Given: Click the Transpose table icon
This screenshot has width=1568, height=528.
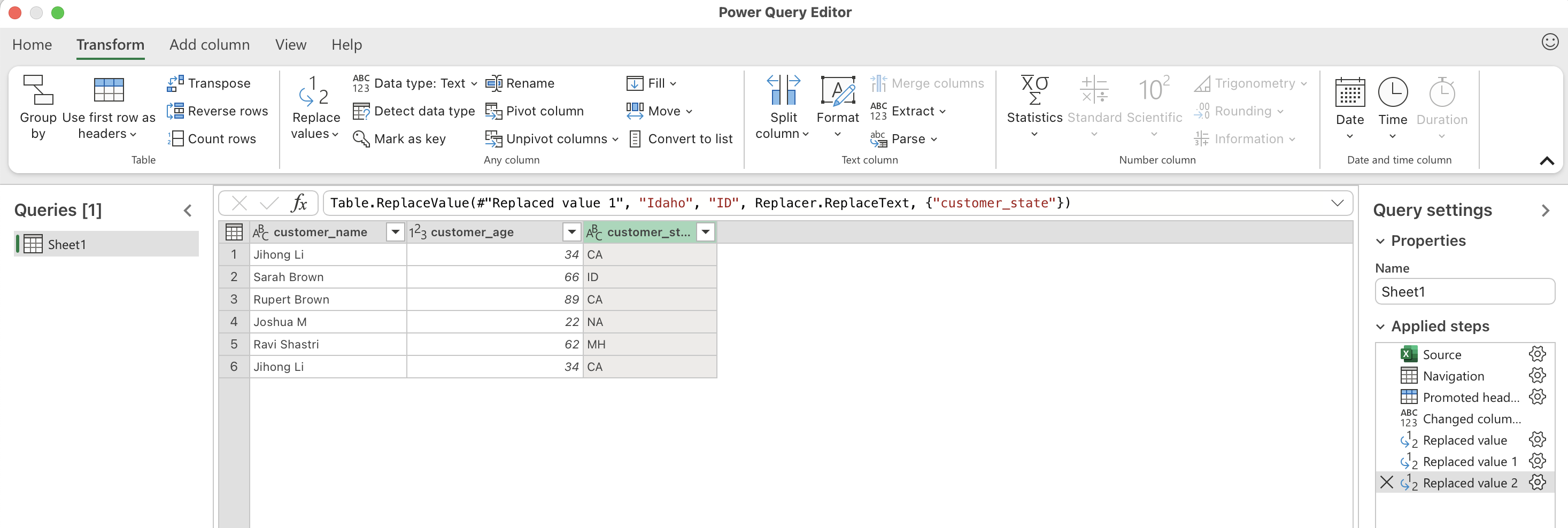Looking at the screenshot, I should 175,83.
